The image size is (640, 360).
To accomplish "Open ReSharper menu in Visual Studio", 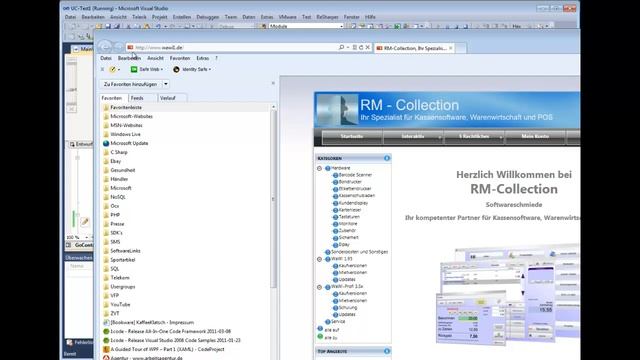I will click(x=327, y=17).
